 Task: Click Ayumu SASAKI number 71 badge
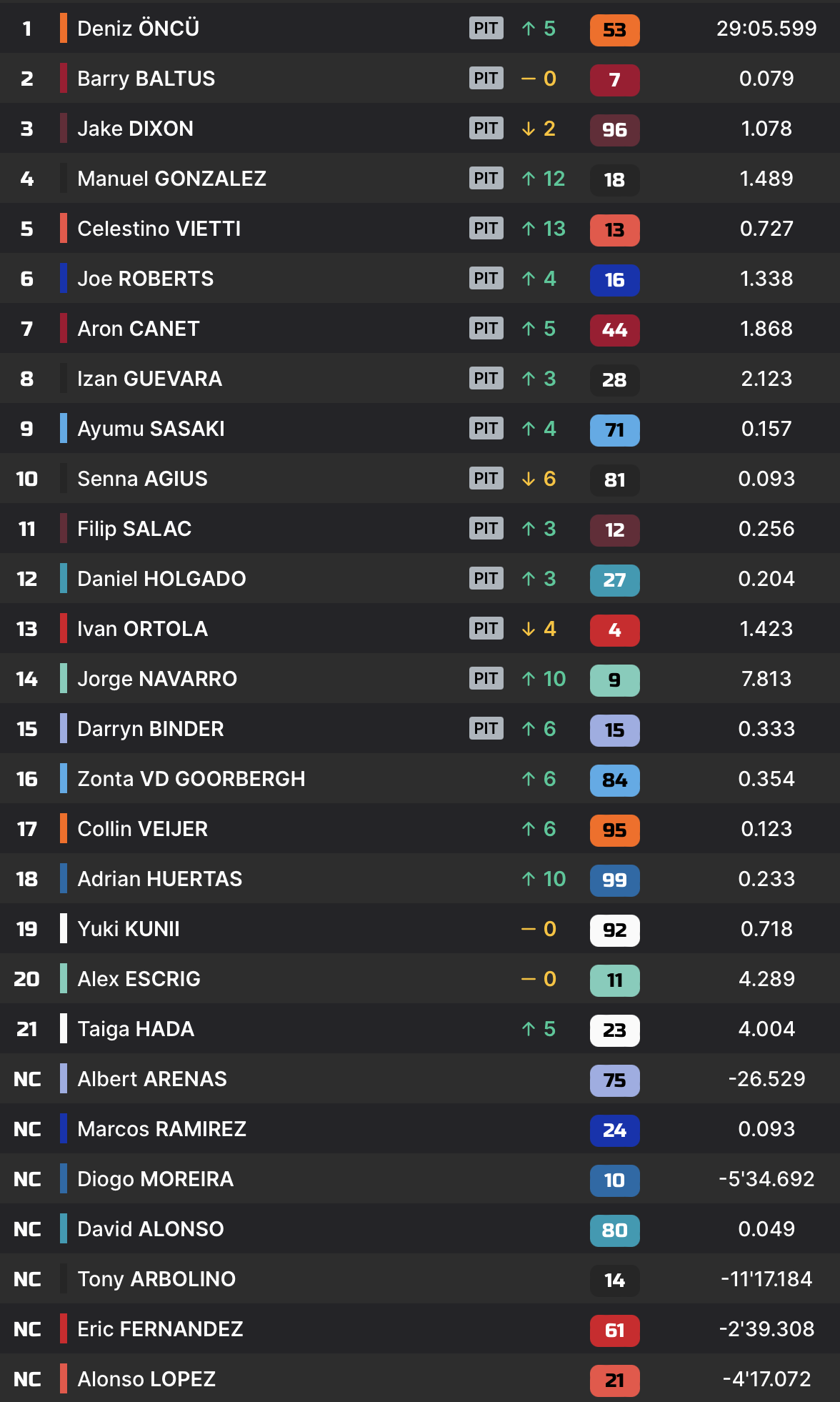click(x=614, y=429)
